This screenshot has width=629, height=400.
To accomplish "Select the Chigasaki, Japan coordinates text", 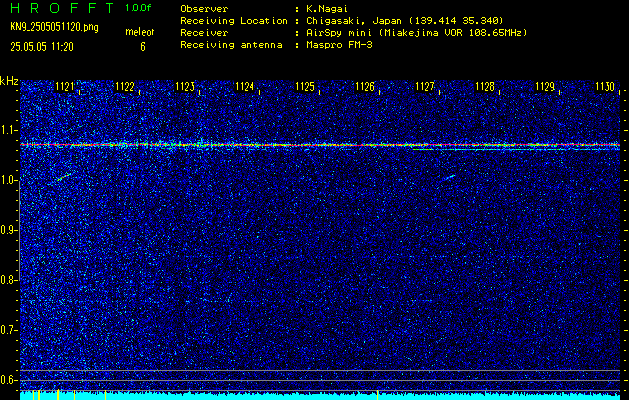I will point(404,20).
